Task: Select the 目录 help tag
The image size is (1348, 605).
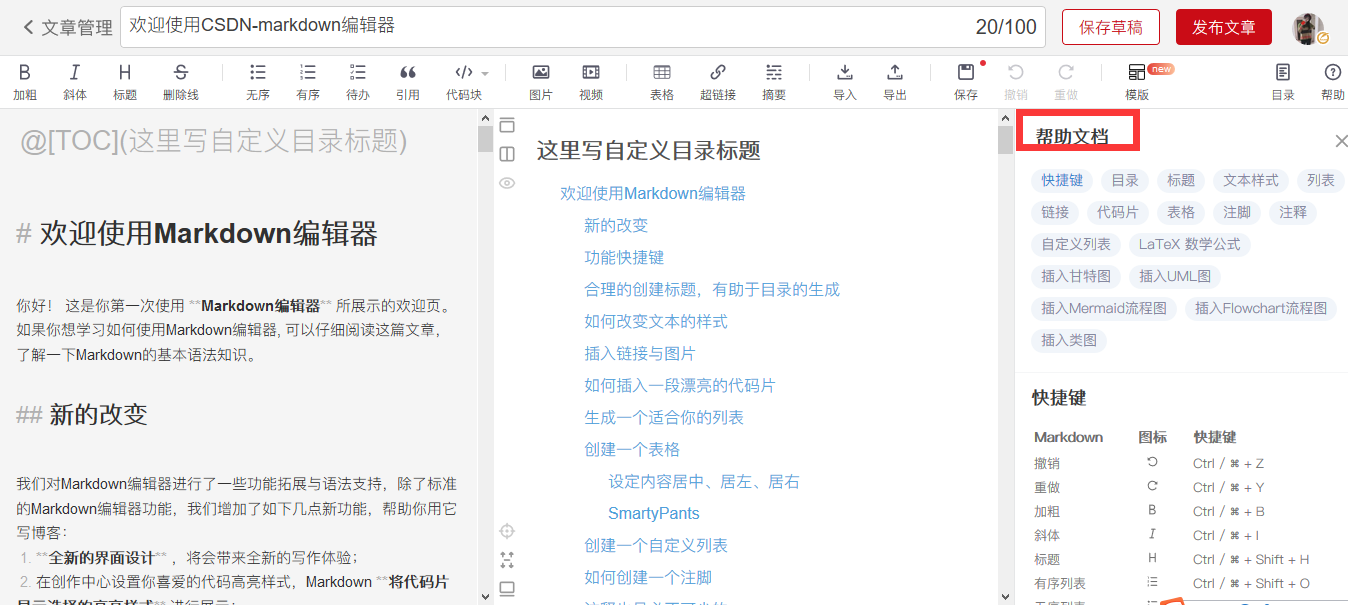Action: pos(1125,180)
